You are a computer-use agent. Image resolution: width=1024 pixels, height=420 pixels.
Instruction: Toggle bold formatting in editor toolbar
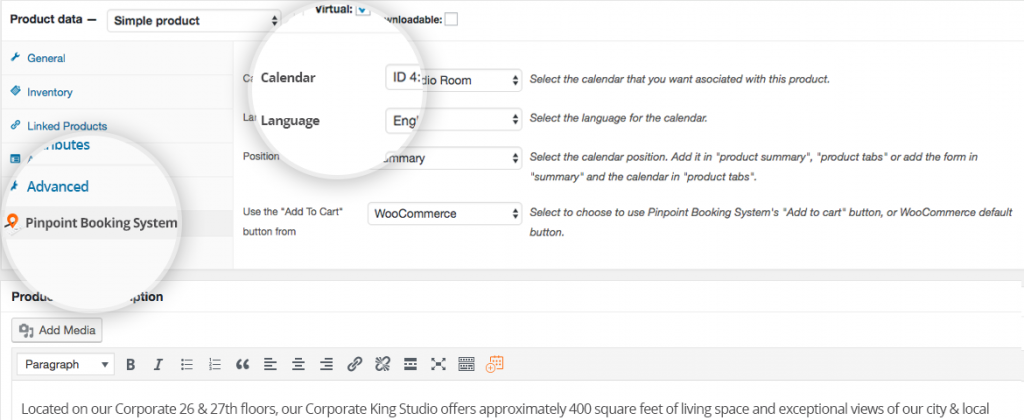tap(131, 364)
